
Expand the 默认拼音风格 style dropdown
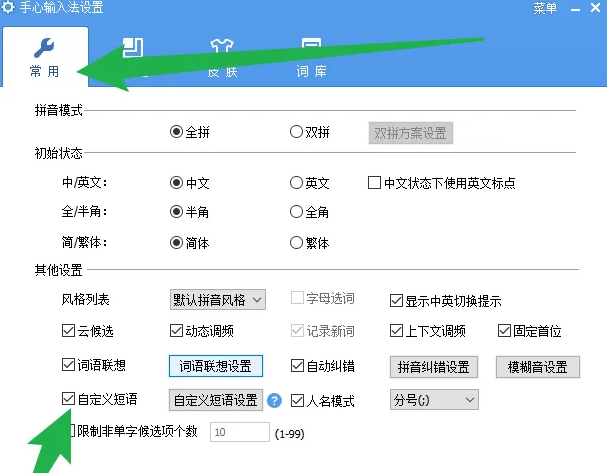coord(217,299)
